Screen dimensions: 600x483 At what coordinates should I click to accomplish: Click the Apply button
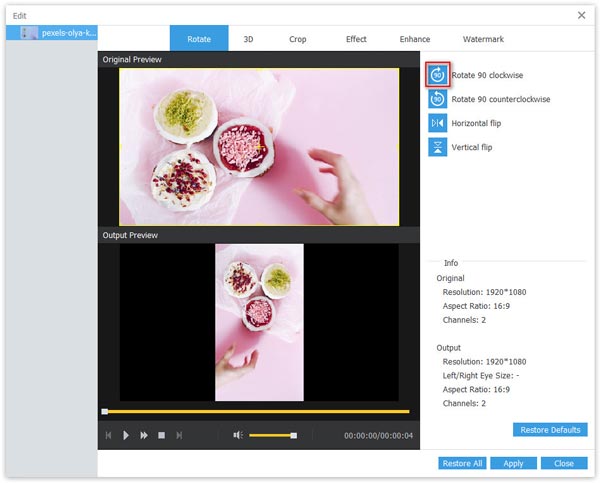click(x=513, y=463)
